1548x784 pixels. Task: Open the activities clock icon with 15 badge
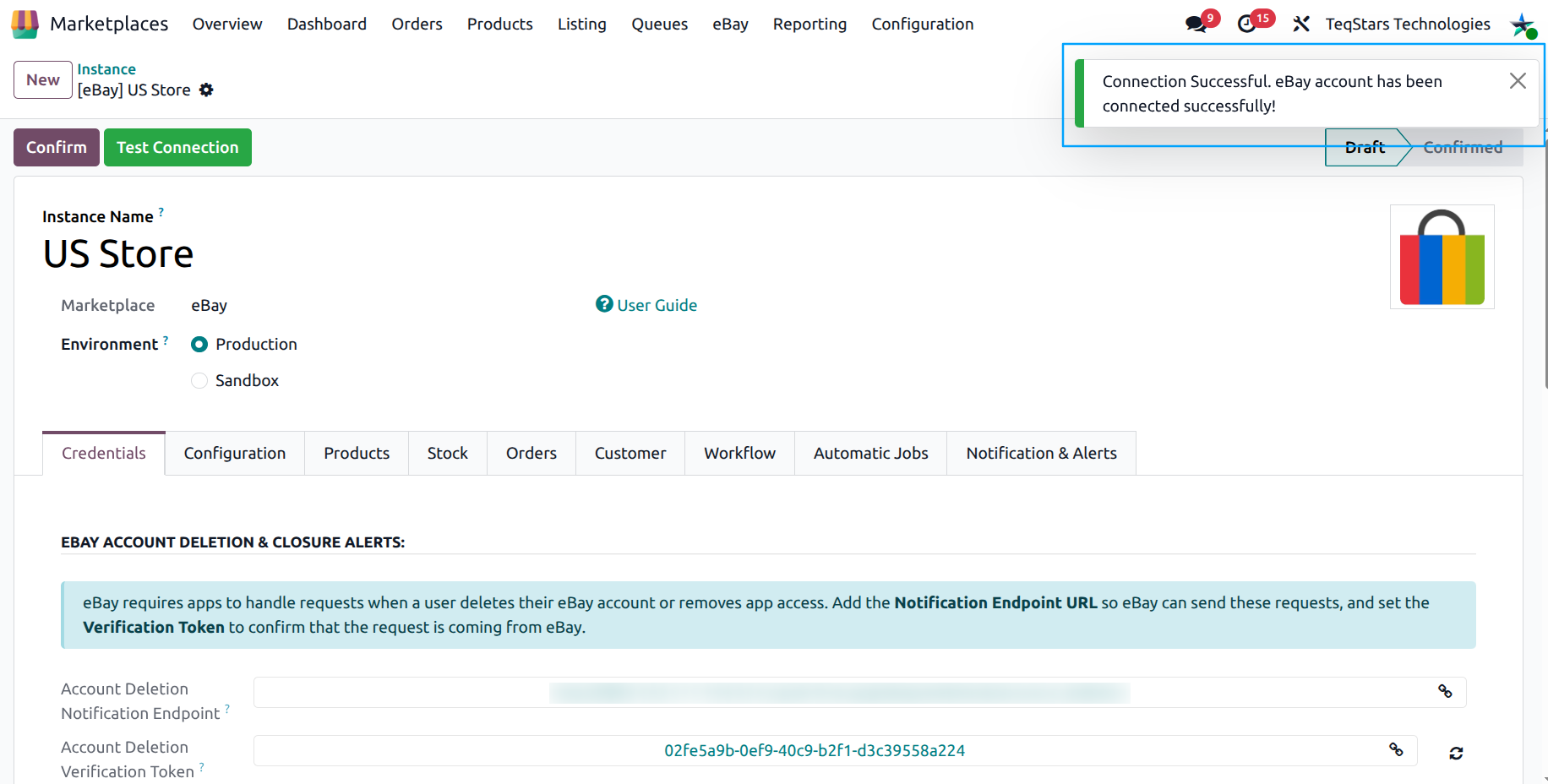[x=1247, y=24]
